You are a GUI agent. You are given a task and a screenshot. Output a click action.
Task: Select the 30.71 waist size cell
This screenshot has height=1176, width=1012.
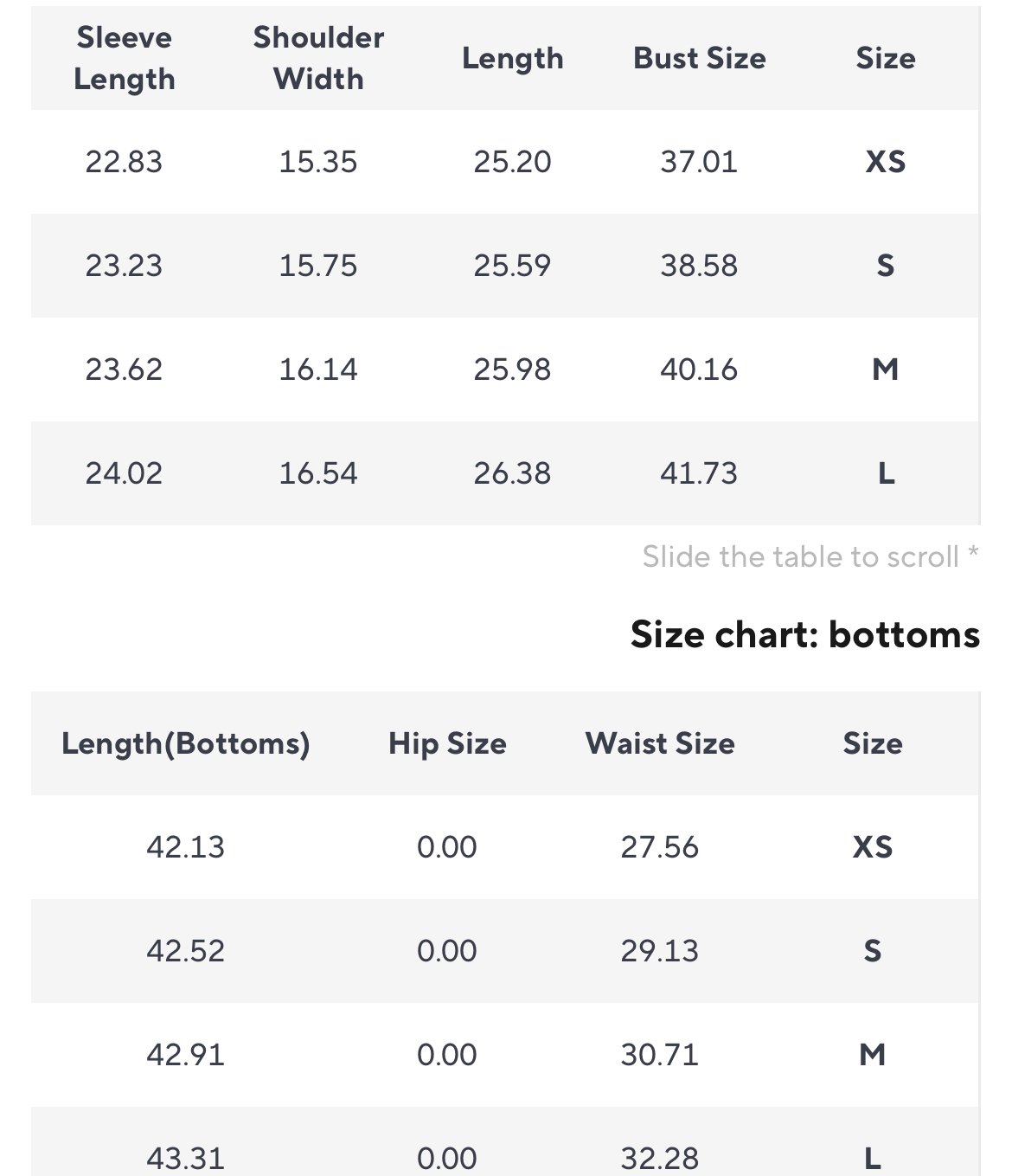point(660,1055)
